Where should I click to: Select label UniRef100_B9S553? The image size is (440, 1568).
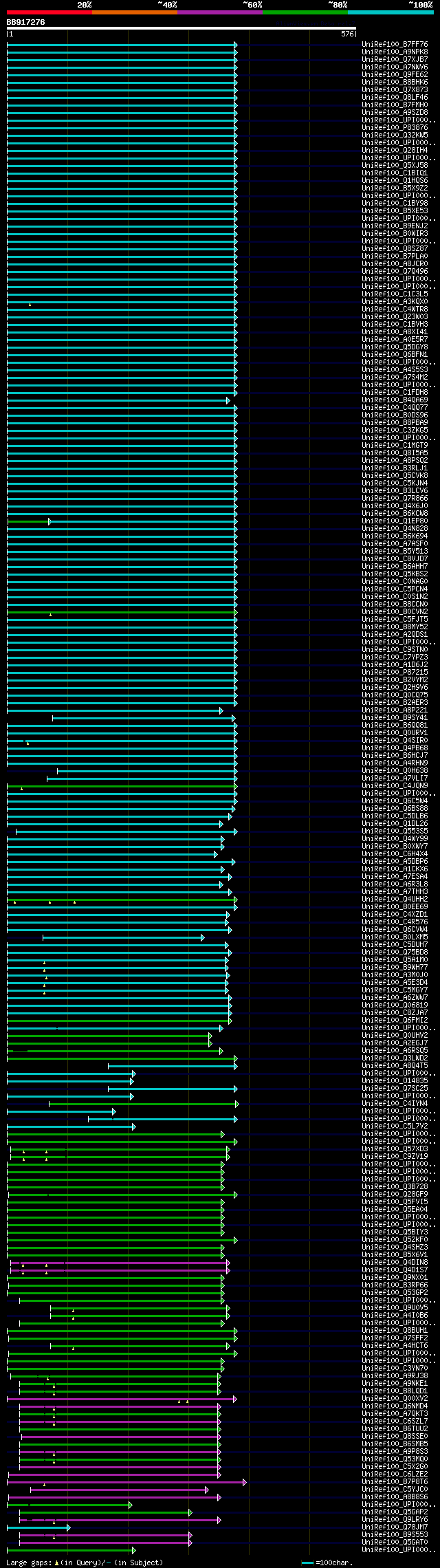point(395,1534)
